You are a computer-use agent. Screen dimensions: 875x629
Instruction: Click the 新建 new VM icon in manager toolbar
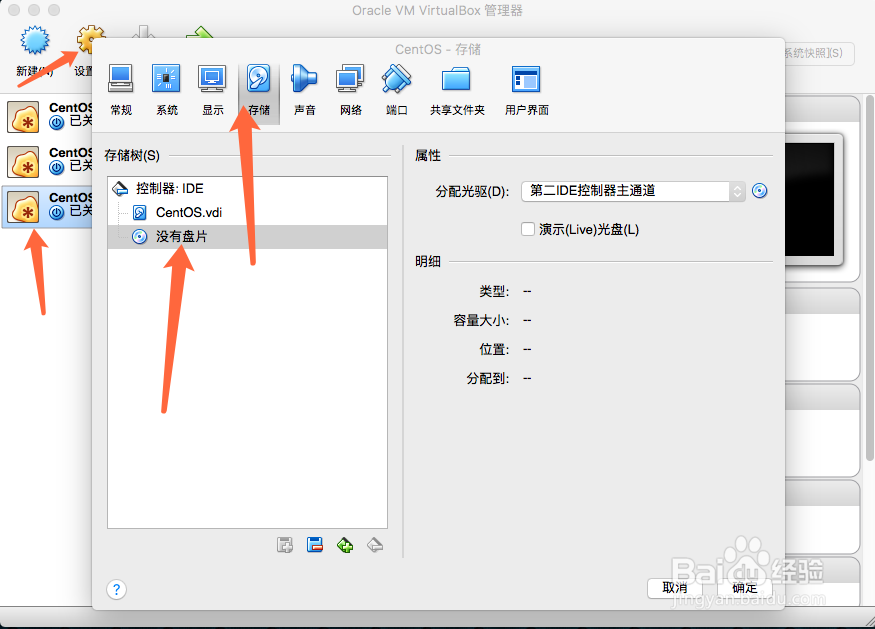coord(35,40)
